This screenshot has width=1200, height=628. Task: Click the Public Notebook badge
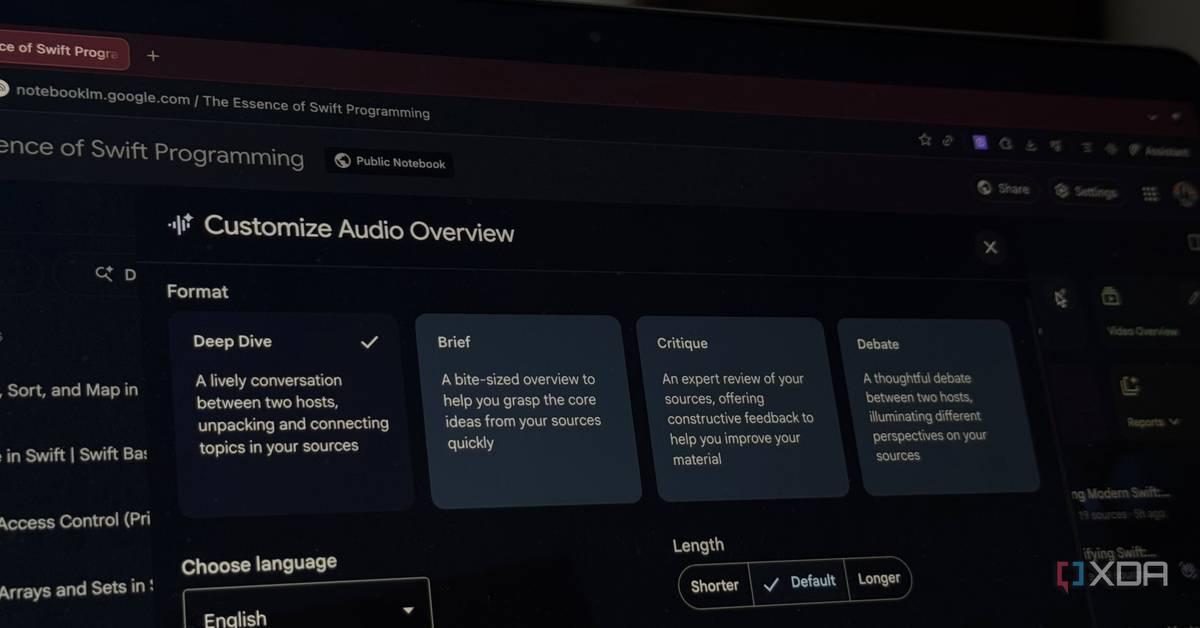click(x=390, y=162)
